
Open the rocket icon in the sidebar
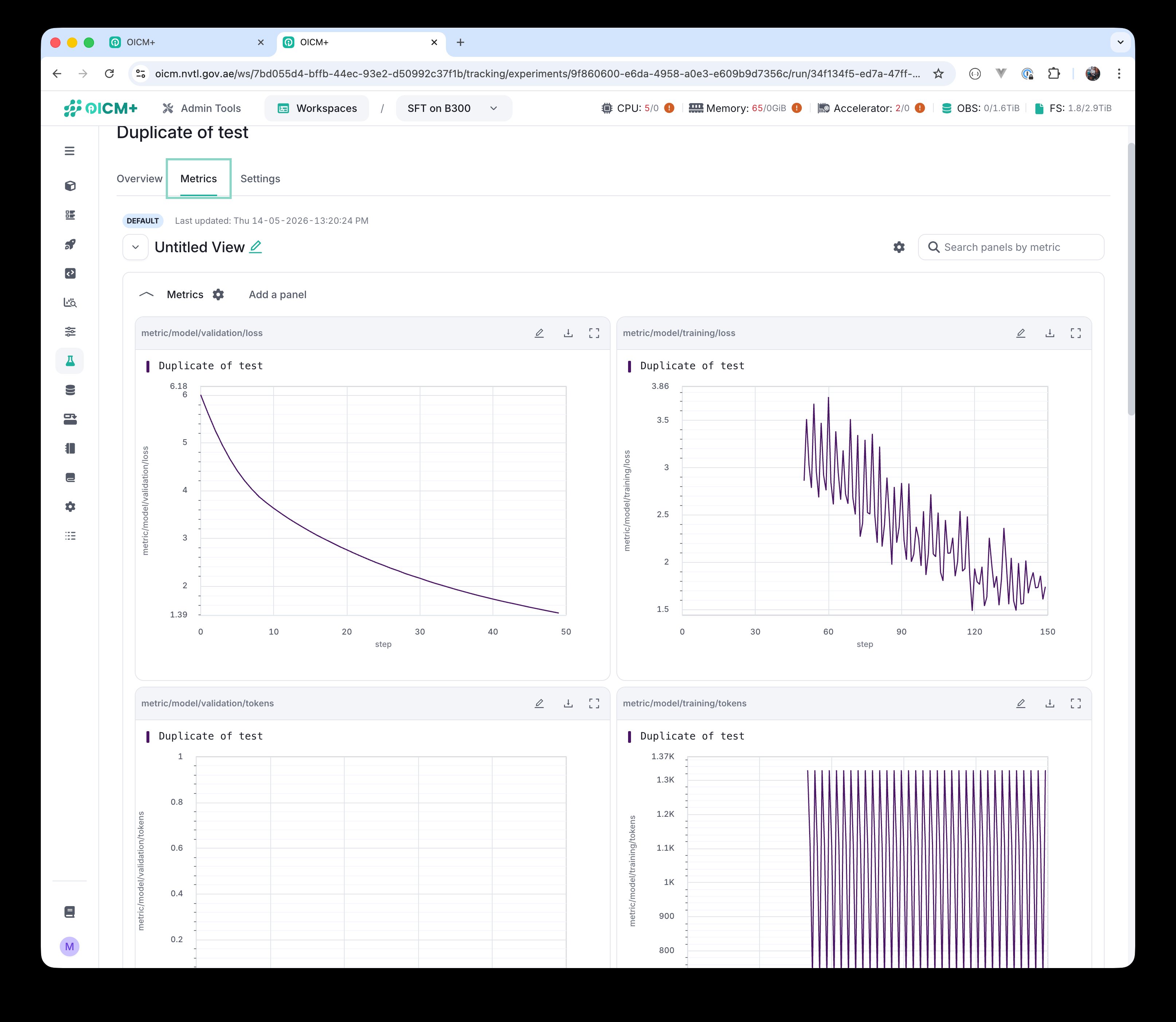tap(70, 244)
